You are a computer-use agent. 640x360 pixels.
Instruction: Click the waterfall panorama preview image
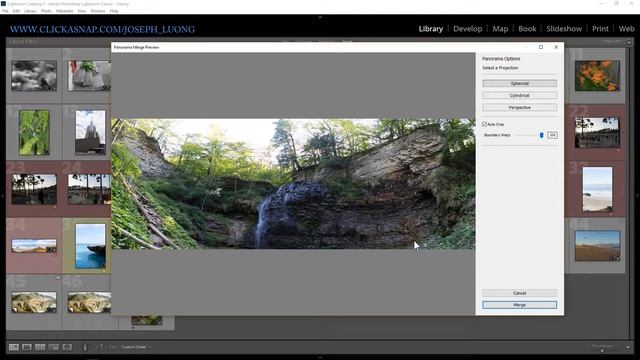(293, 184)
